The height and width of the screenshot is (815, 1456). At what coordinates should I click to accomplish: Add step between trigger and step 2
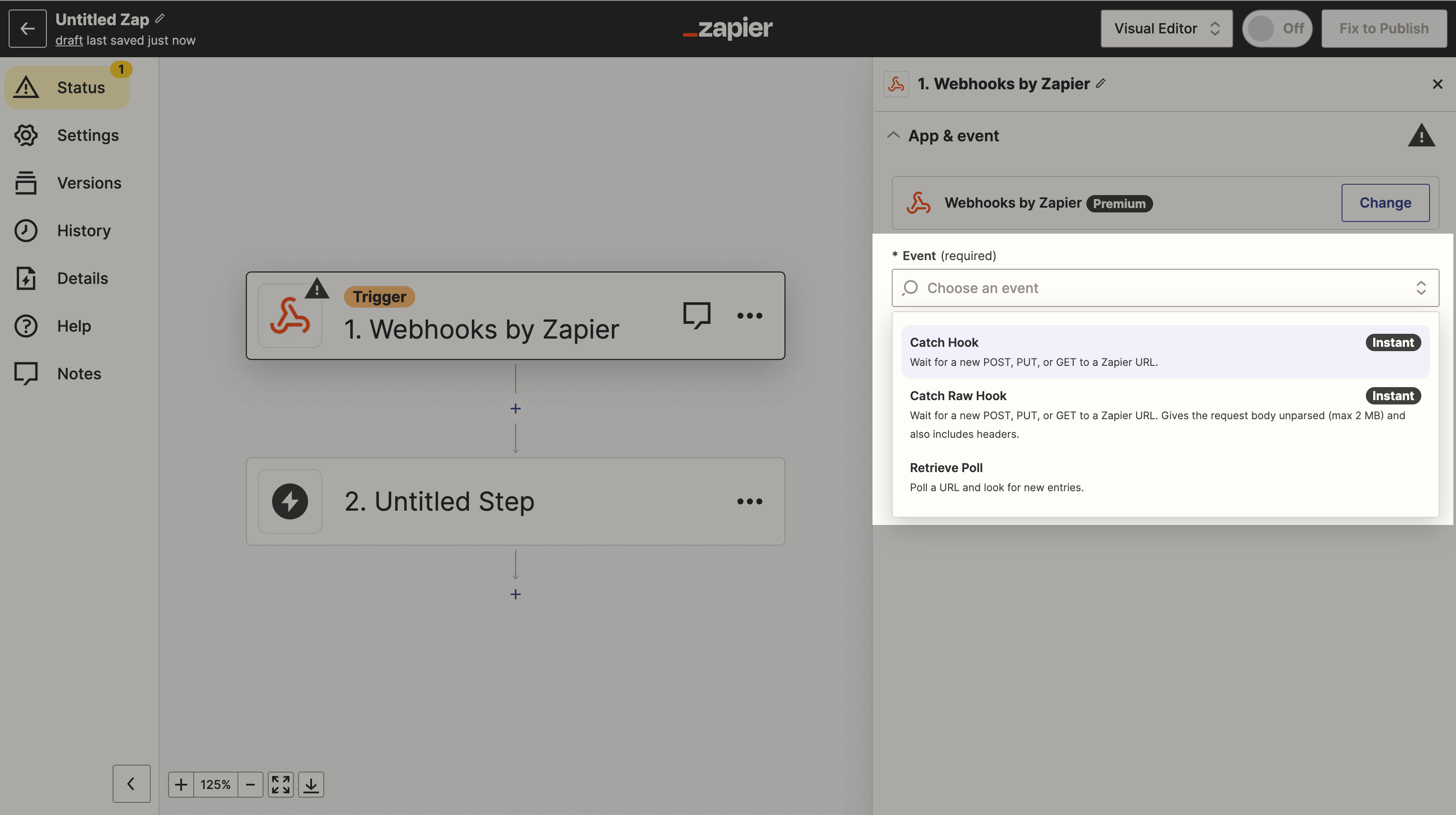click(x=515, y=408)
